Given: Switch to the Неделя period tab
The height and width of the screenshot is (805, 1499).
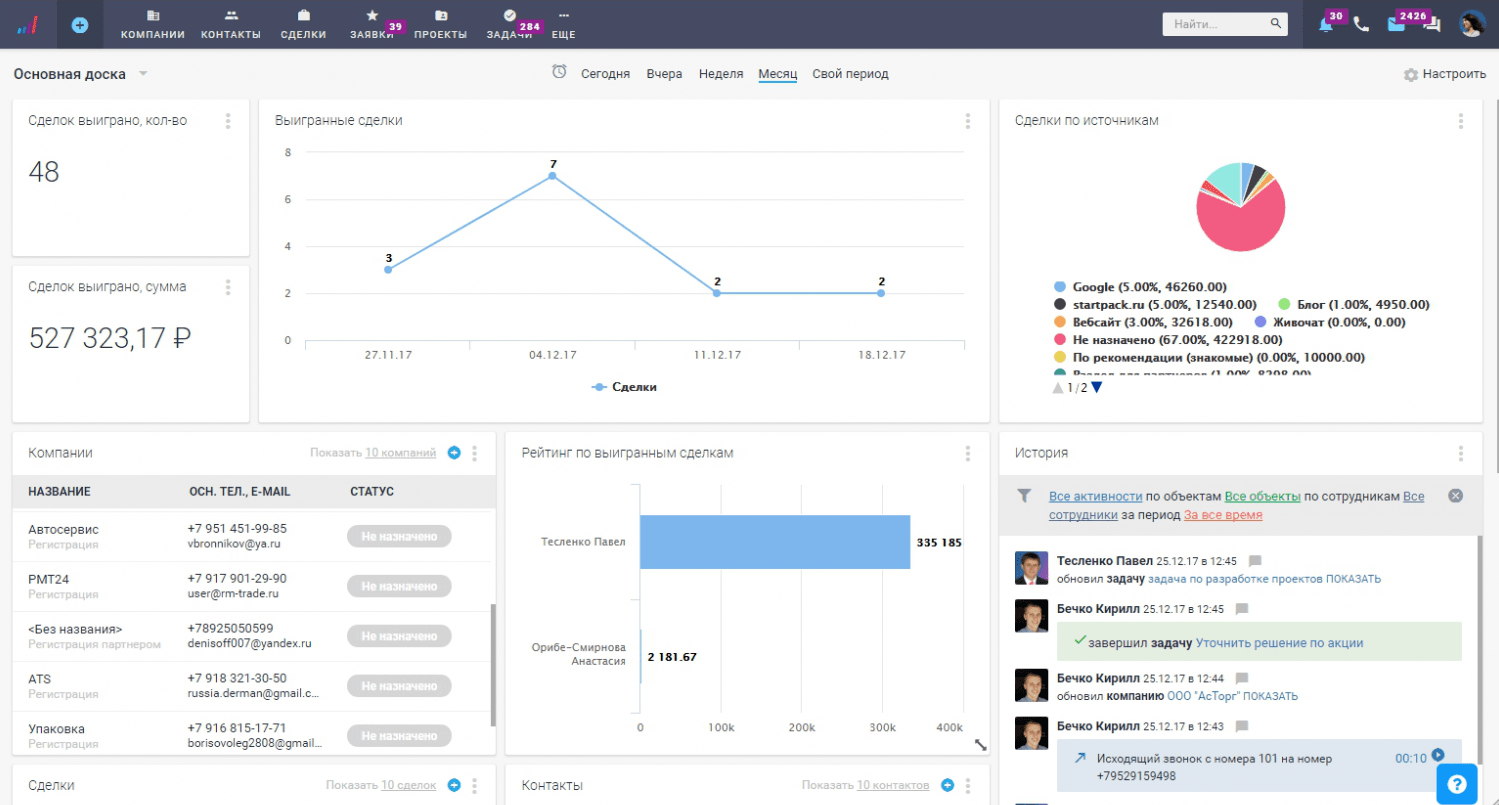Looking at the screenshot, I should [x=720, y=74].
